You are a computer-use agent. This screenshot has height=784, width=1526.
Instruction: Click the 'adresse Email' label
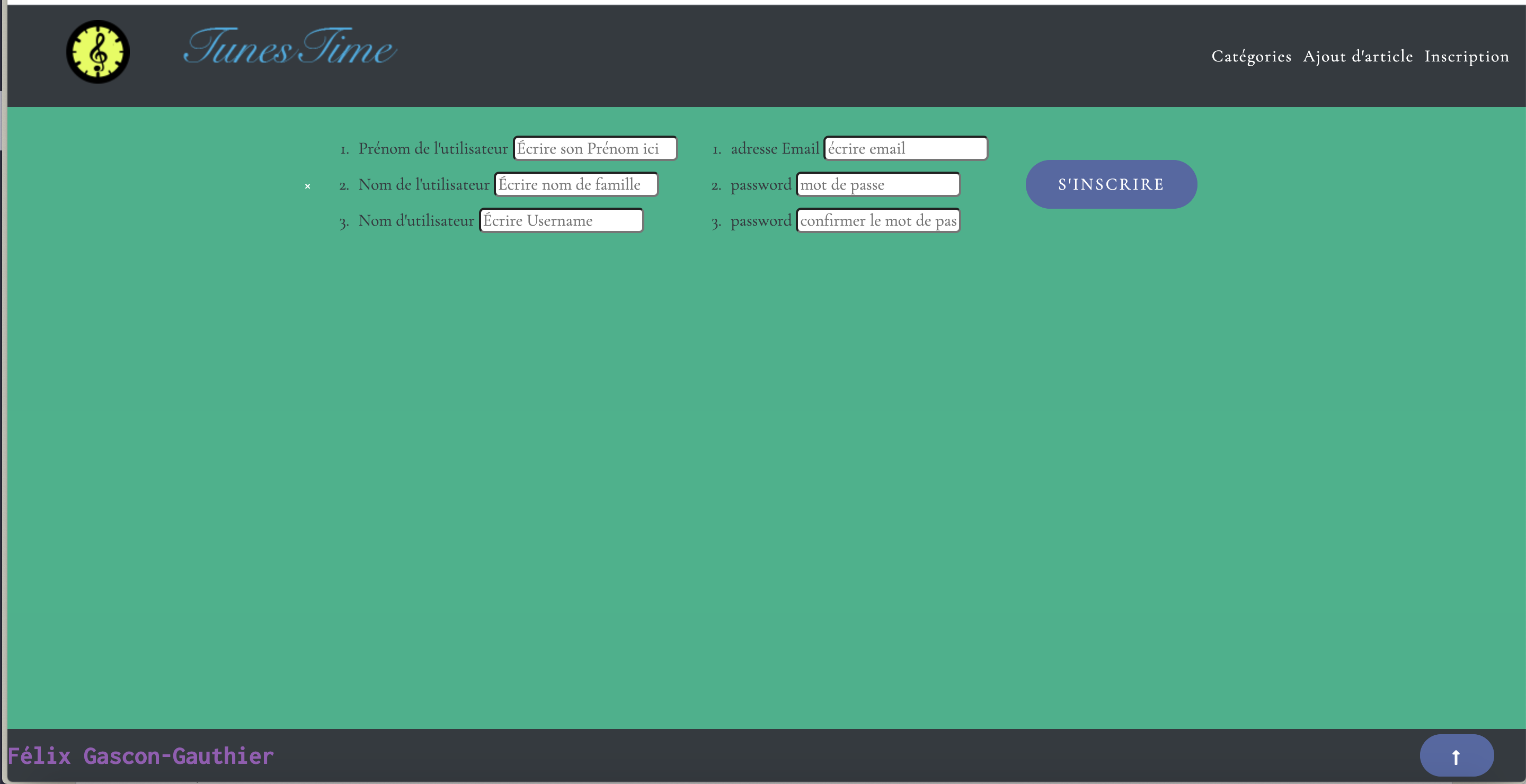coord(774,149)
